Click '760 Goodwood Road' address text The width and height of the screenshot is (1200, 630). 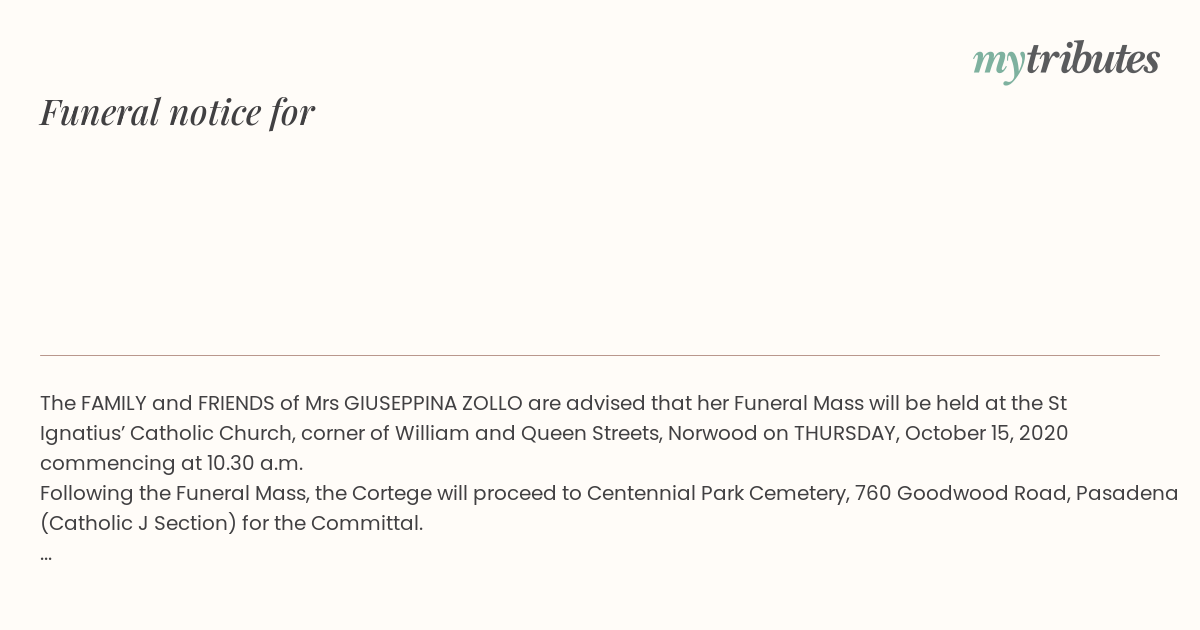(960, 493)
